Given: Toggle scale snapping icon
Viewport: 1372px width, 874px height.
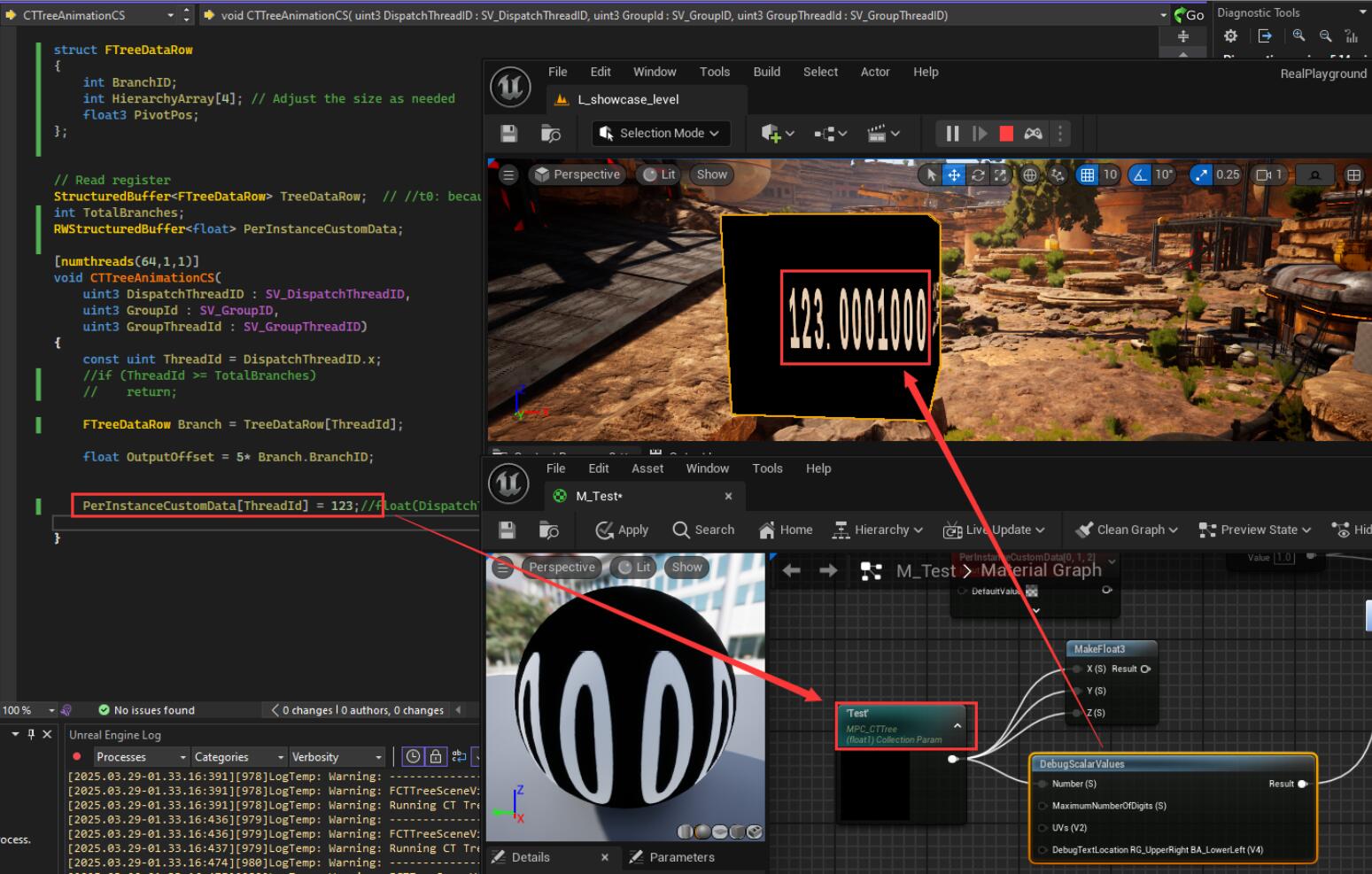Looking at the screenshot, I should (x=1201, y=175).
